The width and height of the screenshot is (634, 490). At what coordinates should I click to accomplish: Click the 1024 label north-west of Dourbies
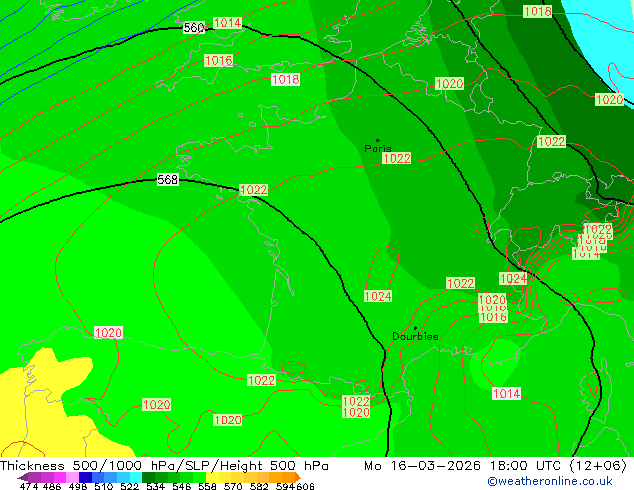click(378, 296)
